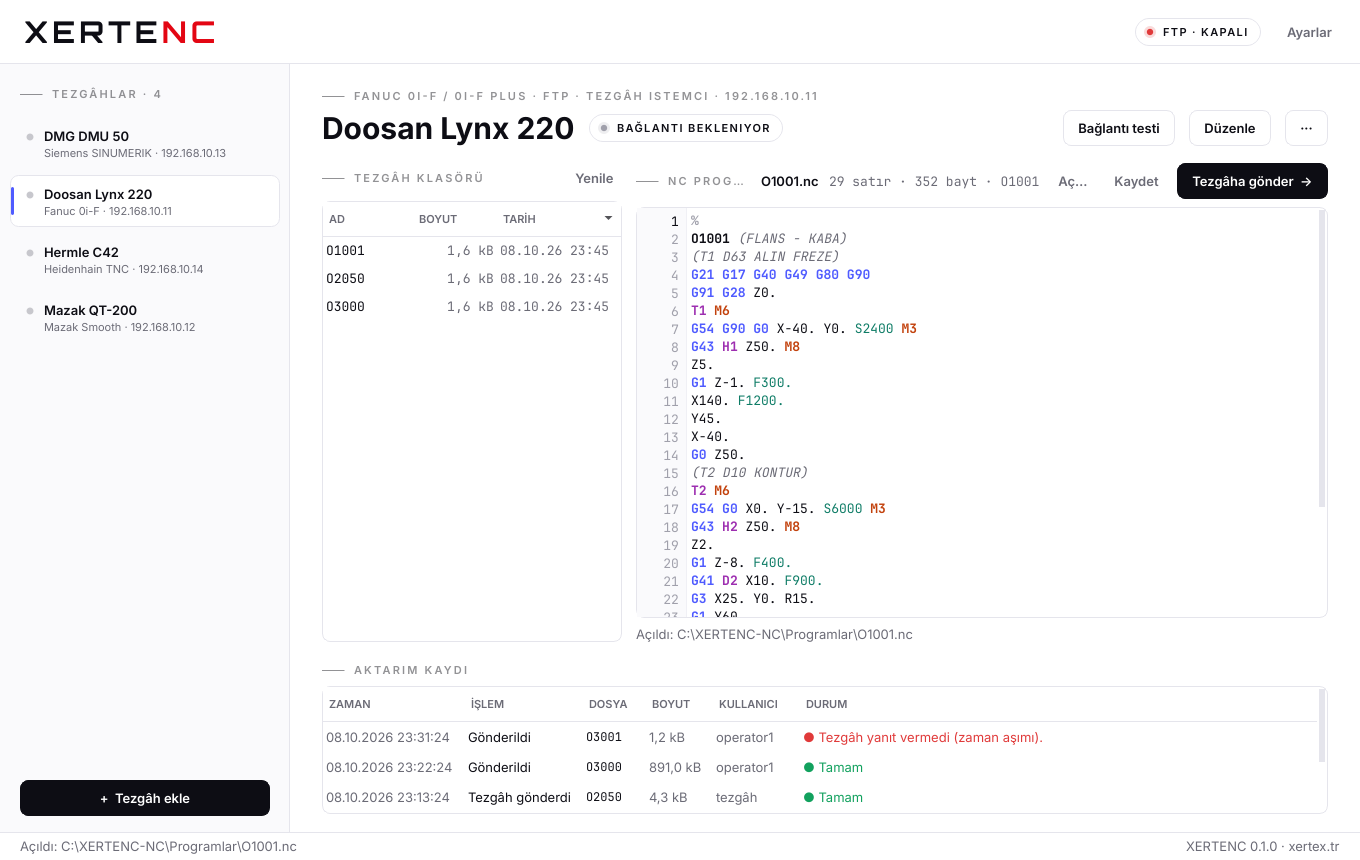
Task: Select Doosan Lynx 220 in sidebar
Action: (x=145, y=201)
